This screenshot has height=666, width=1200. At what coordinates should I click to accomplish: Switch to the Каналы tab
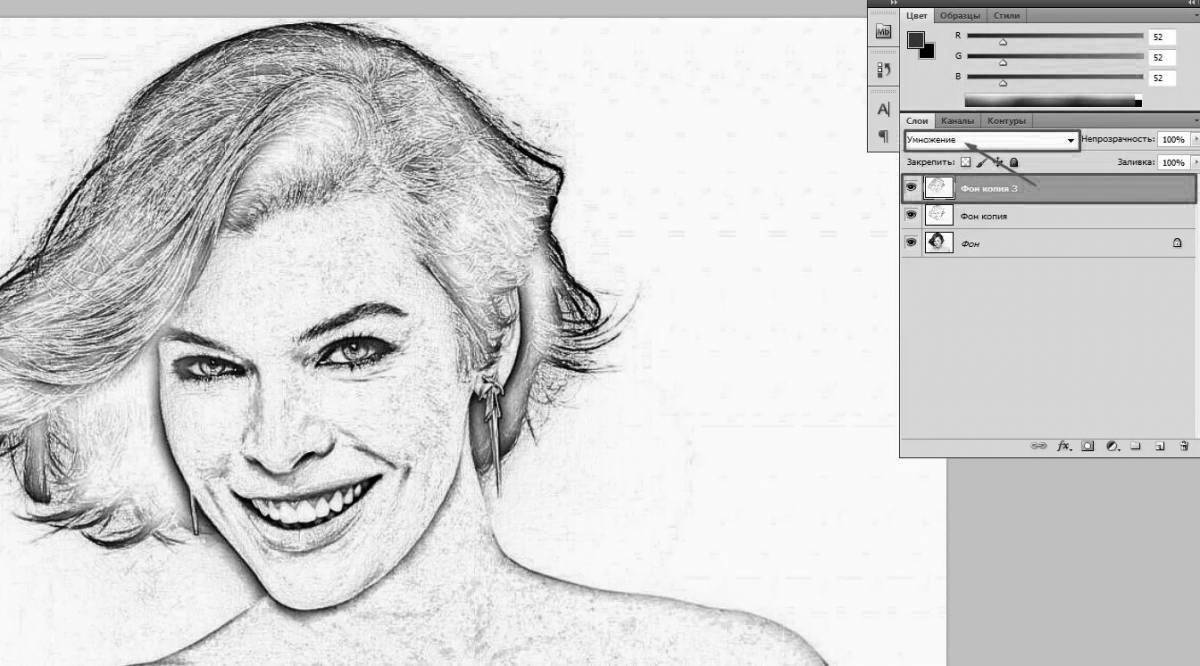(x=960, y=120)
